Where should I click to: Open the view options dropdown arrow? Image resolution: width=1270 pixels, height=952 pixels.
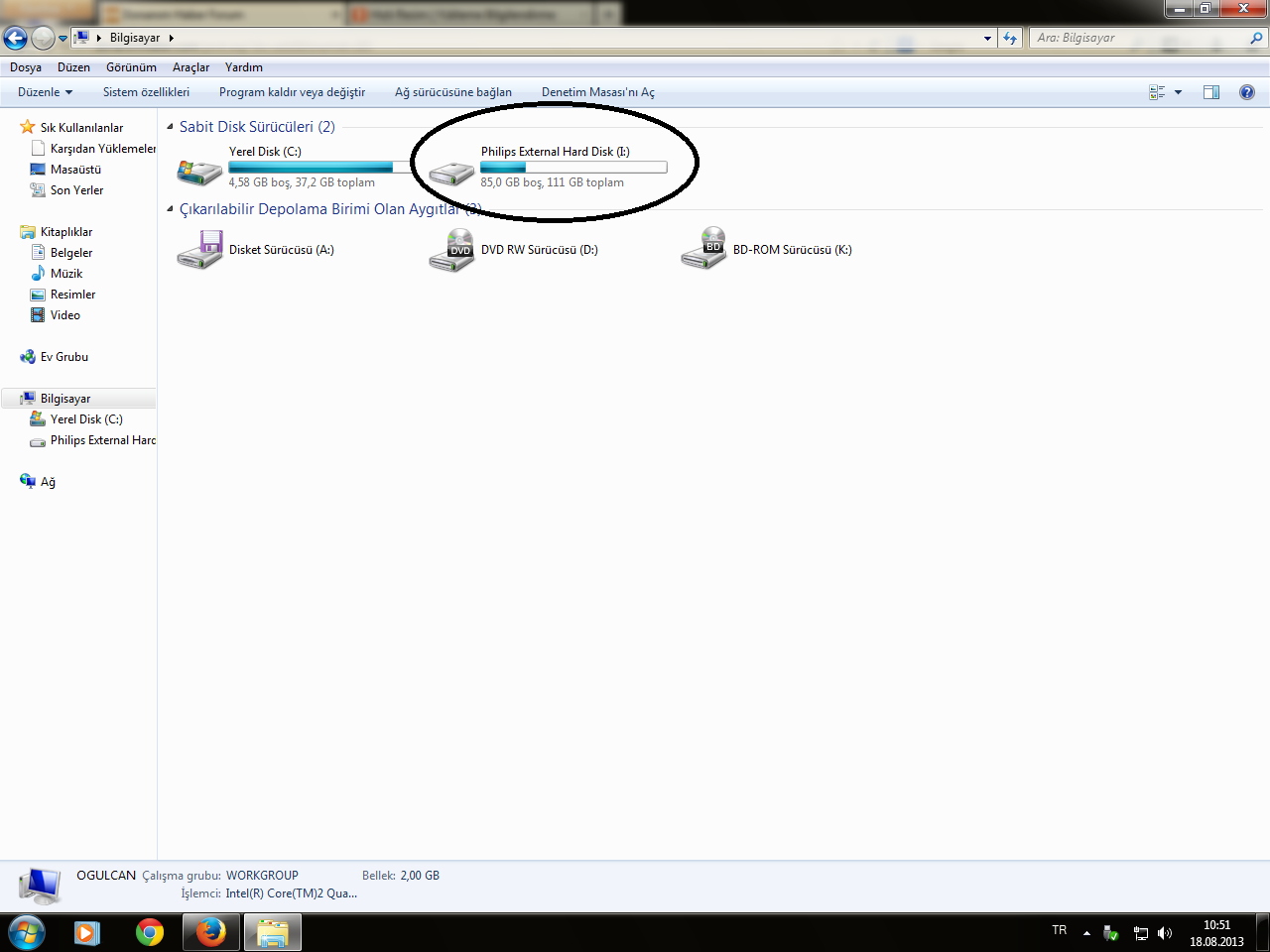pos(1179,92)
